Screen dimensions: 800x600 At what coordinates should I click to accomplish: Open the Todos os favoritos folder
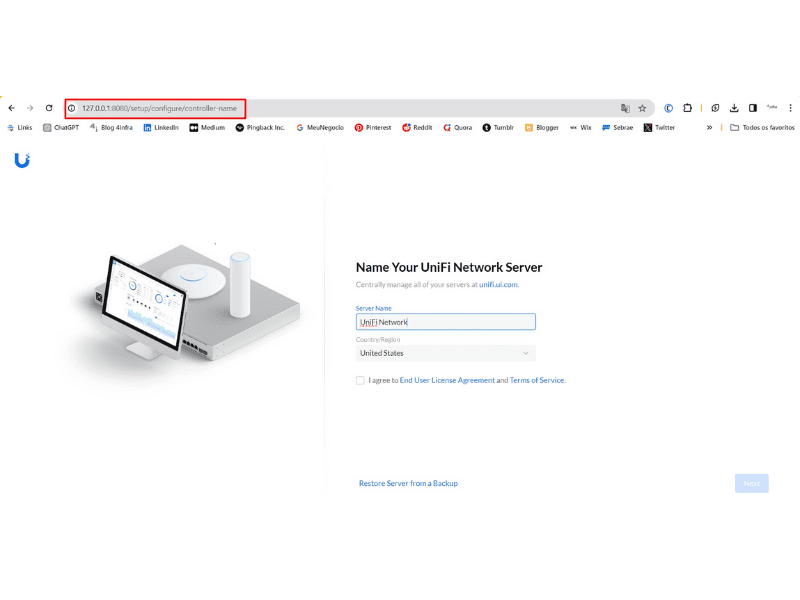(755, 127)
